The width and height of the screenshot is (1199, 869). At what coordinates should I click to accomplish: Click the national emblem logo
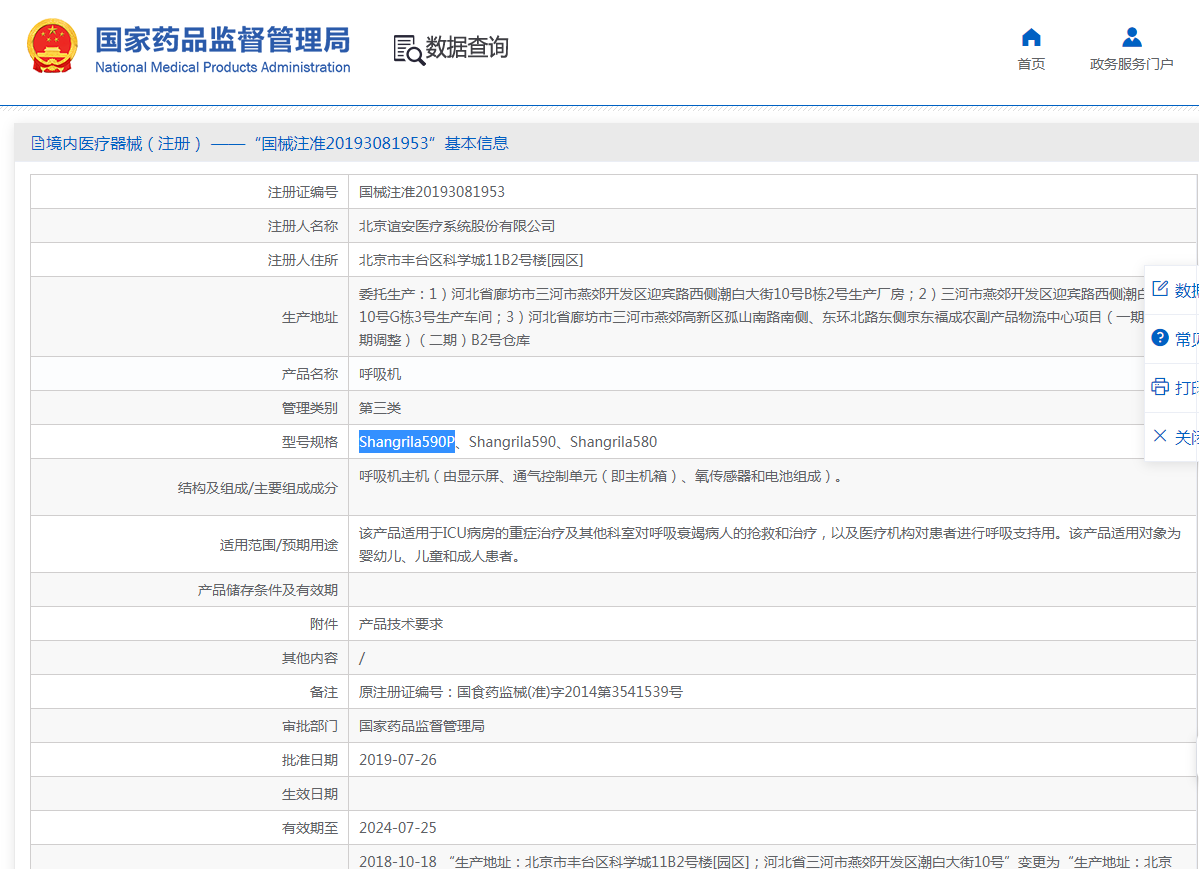52,46
